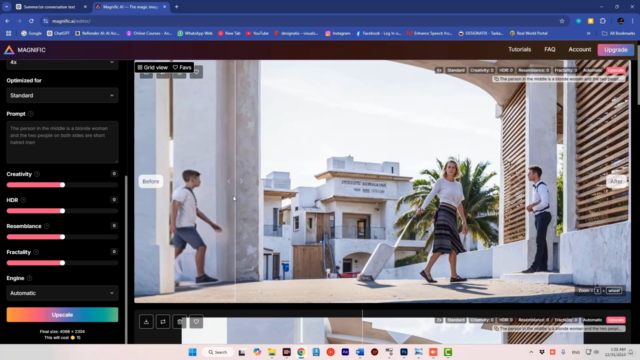Bookmark this page with star icon
The width and height of the screenshot is (640, 360).
click(562, 21)
